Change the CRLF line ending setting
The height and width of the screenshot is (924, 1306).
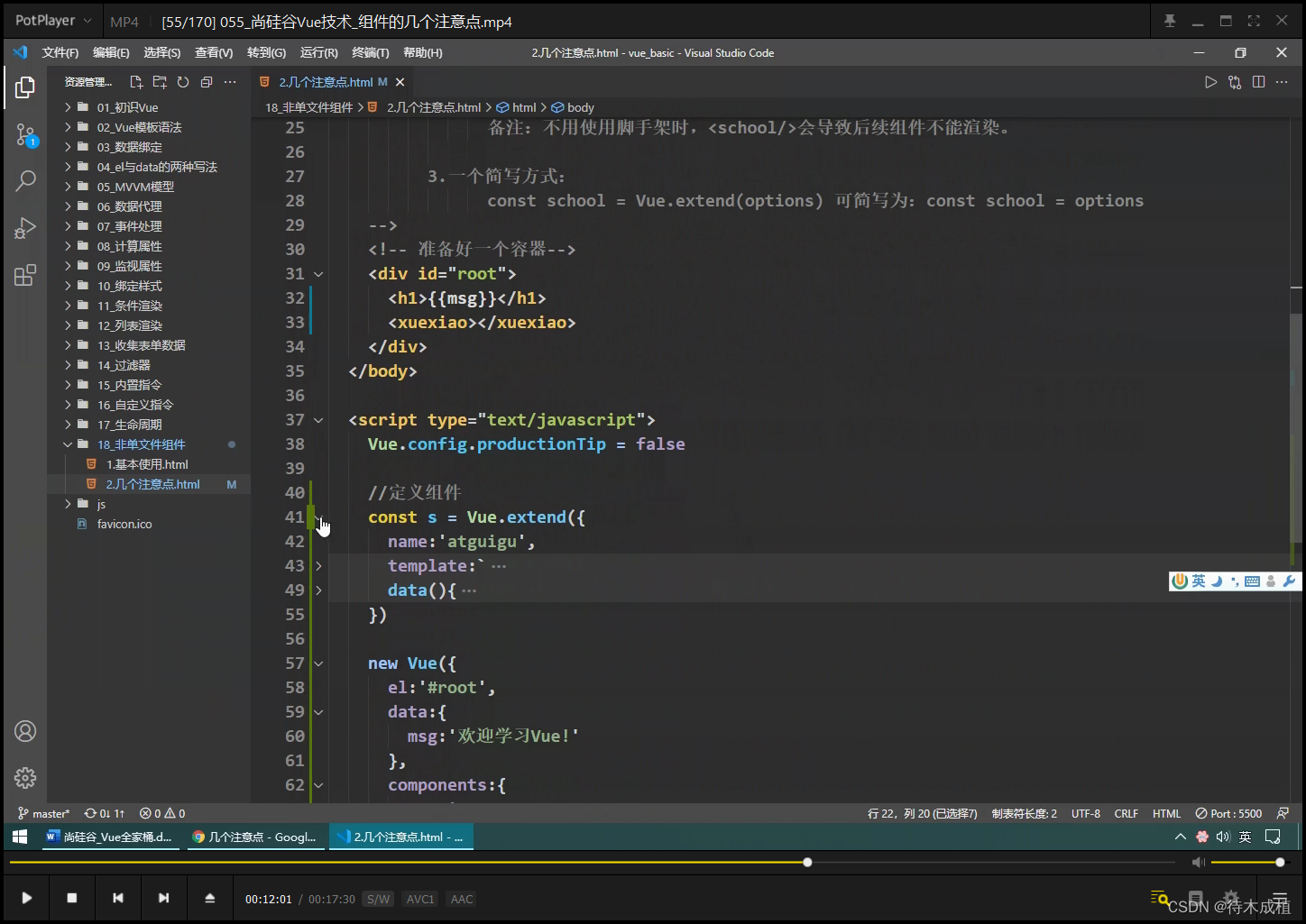1127,813
